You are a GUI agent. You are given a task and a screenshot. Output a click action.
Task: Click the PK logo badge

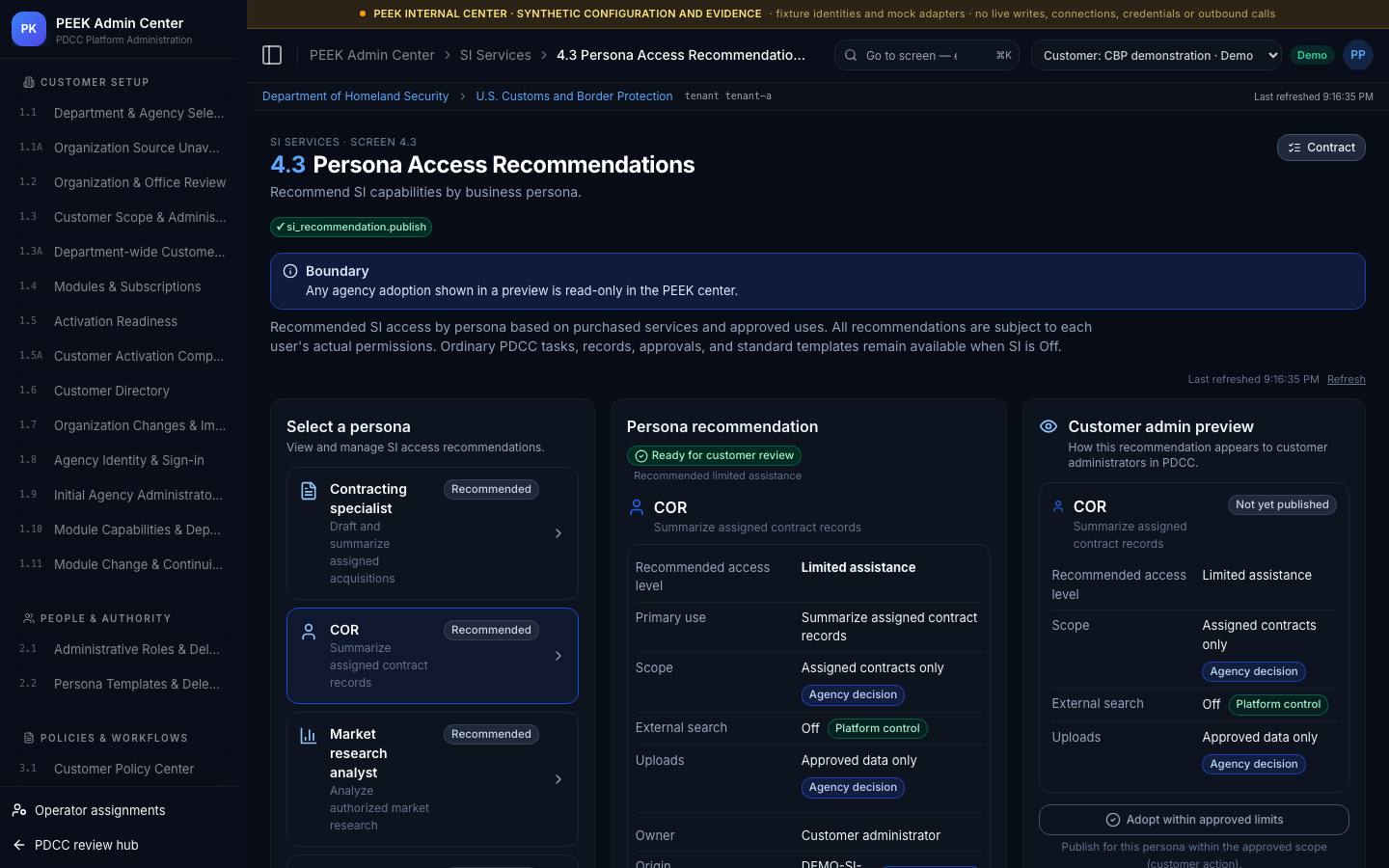29,29
